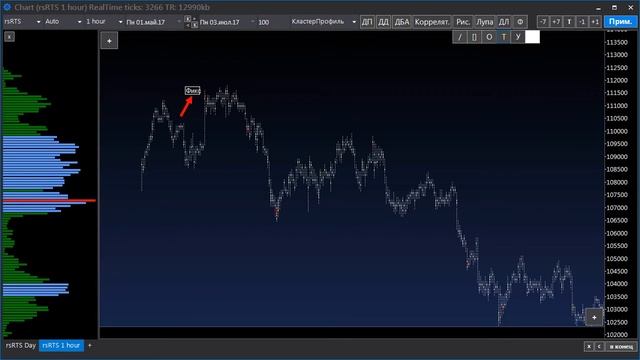Toggle the Рис. drawing tools button
The image size is (640, 360).
pyautogui.click(x=463, y=22)
